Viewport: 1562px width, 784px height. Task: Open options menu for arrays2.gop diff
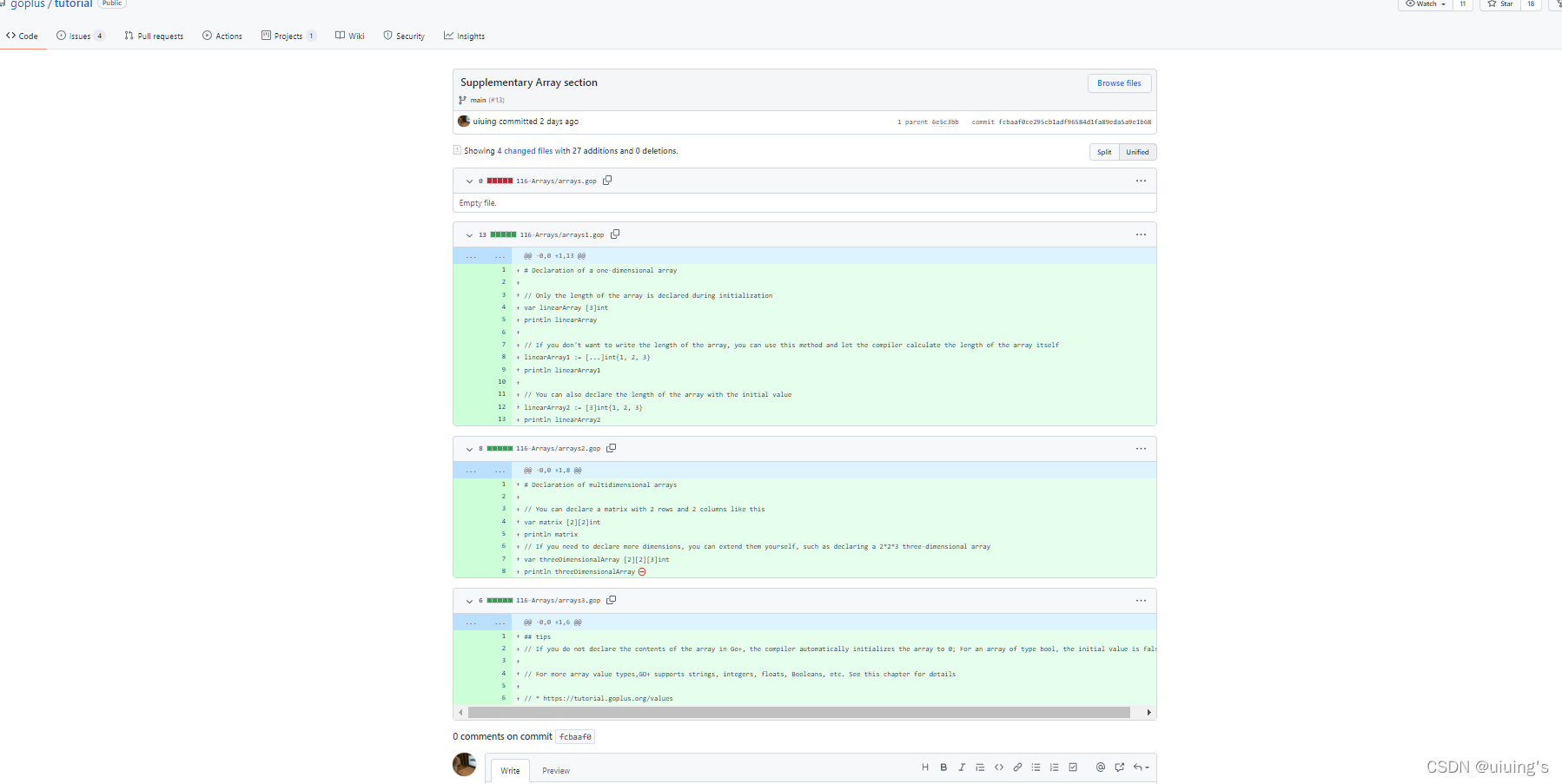point(1141,449)
